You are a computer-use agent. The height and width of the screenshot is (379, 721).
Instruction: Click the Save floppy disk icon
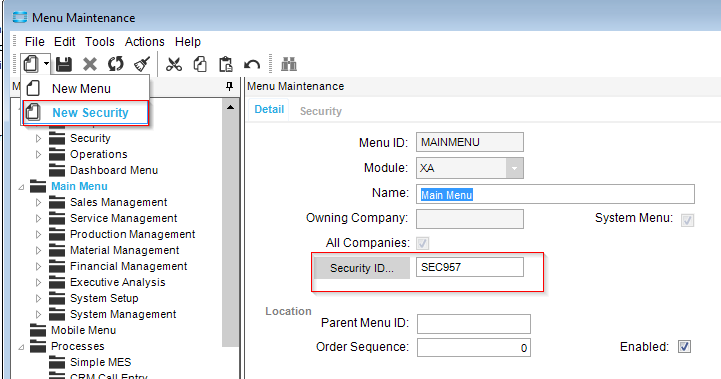tap(64, 64)
